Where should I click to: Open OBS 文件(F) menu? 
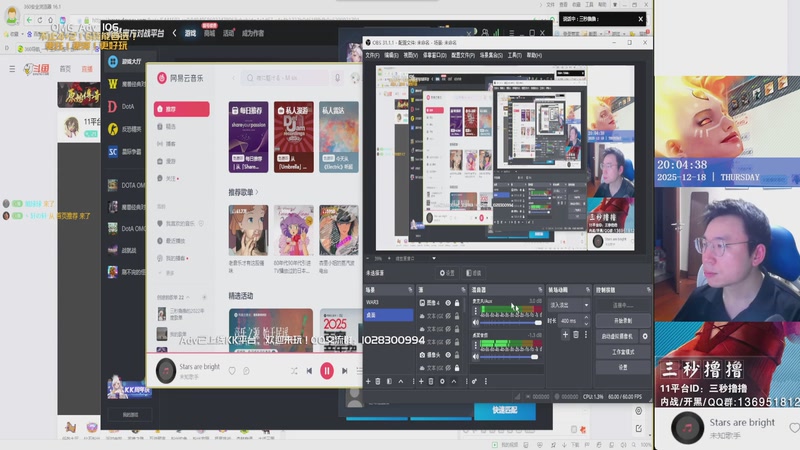(372, 55)
